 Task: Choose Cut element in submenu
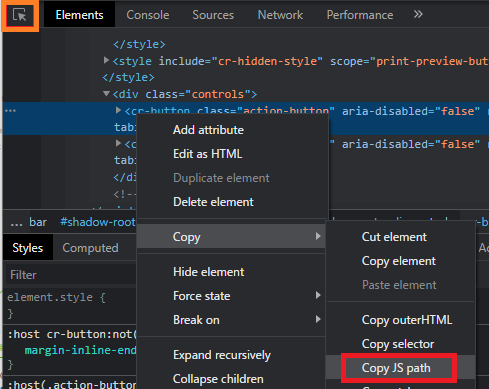tap(394, 237)
